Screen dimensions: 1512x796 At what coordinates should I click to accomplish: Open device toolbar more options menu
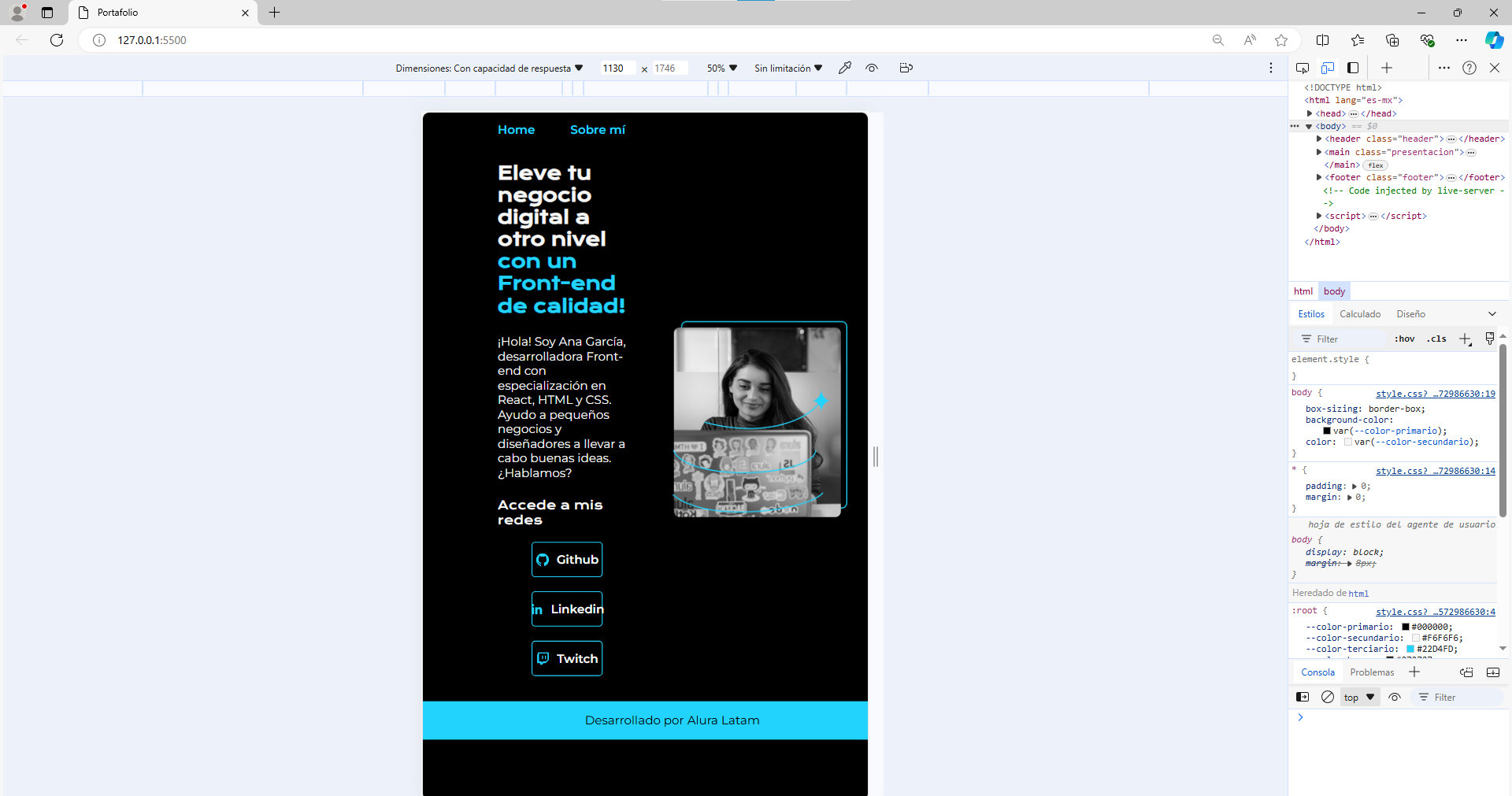[x=1271, y=68]
